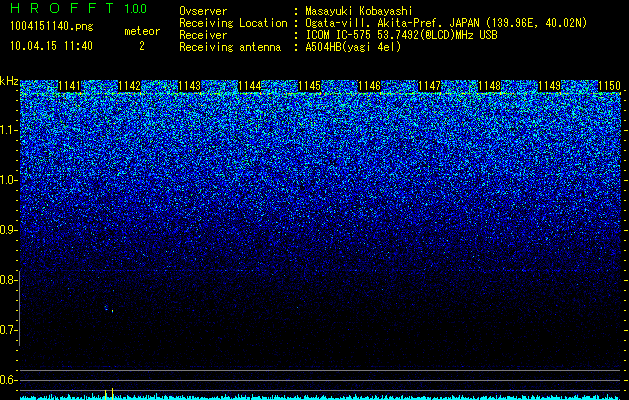Click the 1149 time marker
This screenshot has height=400, width=629.
point(550,86)
